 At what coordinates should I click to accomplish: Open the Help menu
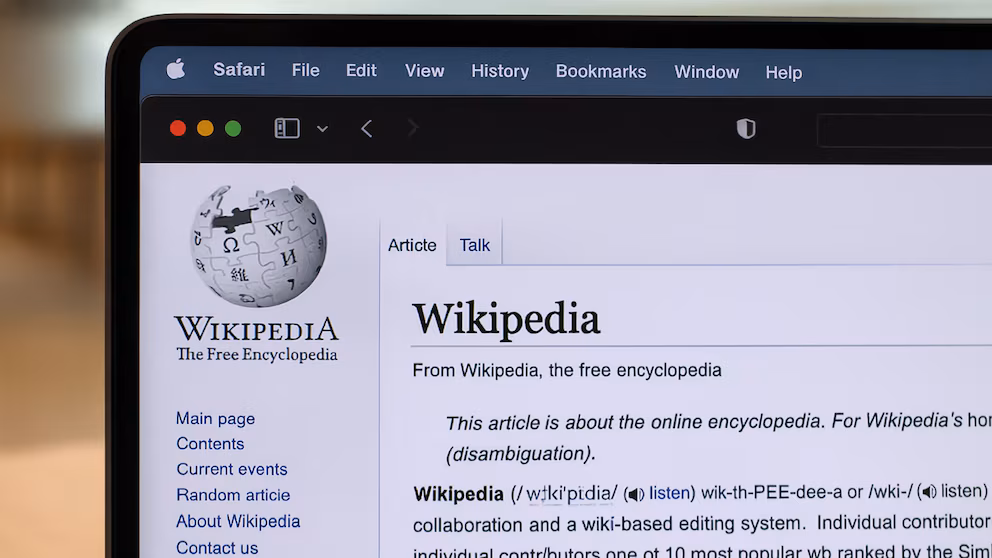784,73
